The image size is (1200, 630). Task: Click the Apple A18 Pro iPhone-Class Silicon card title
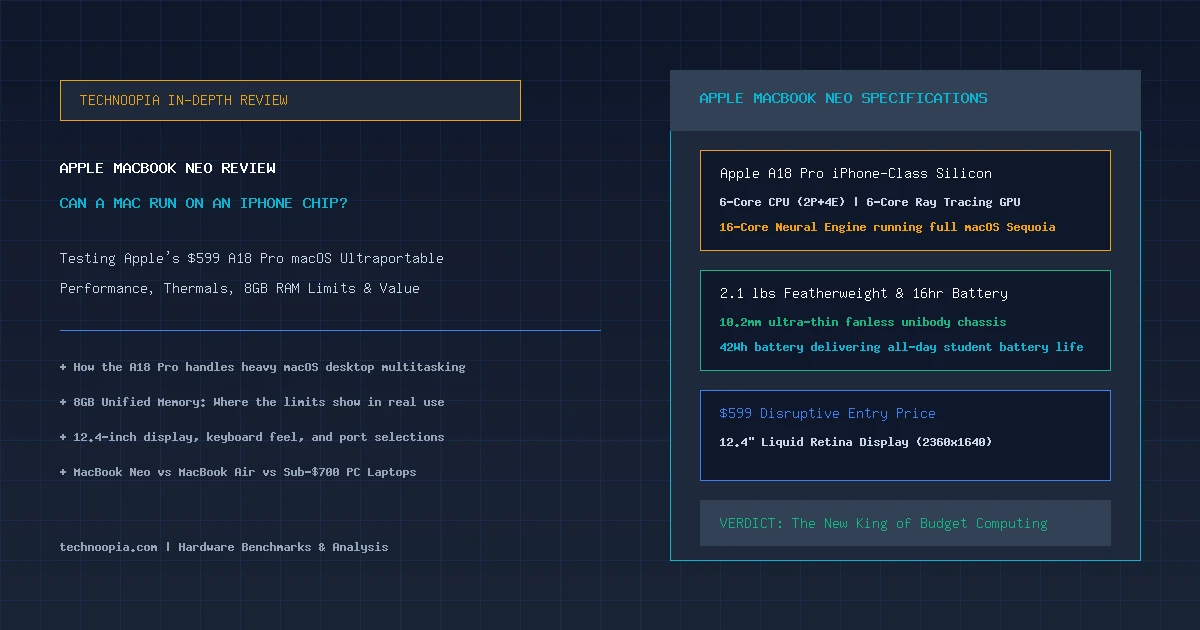point(856,173)
